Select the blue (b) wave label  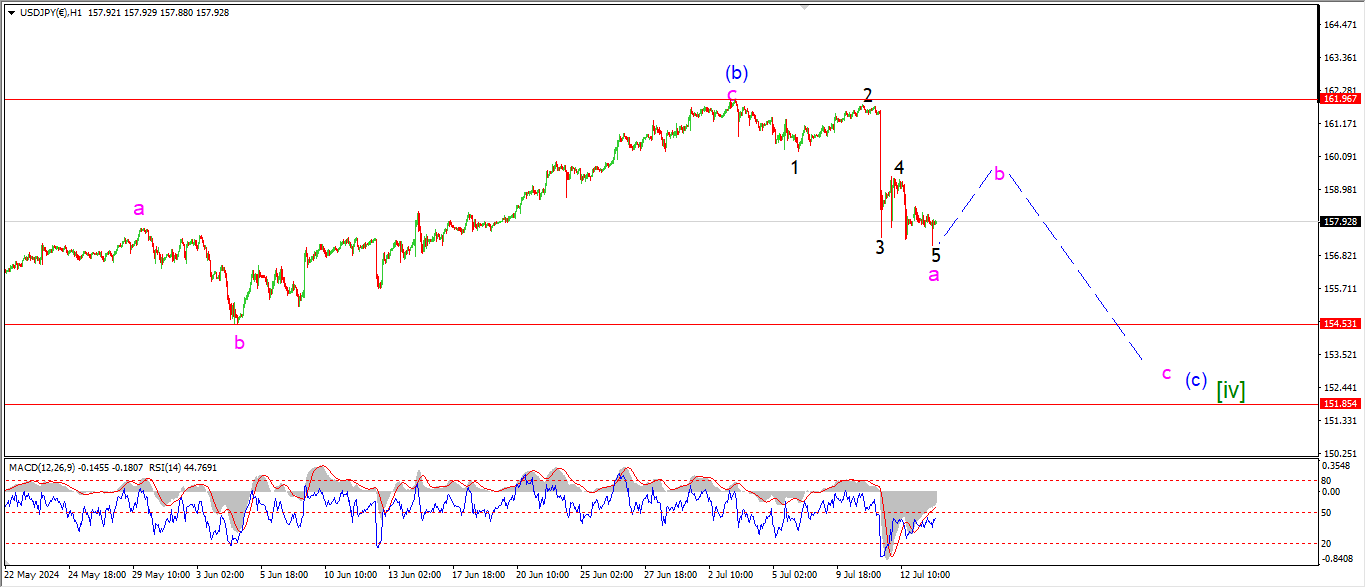(x=737, y=72)
